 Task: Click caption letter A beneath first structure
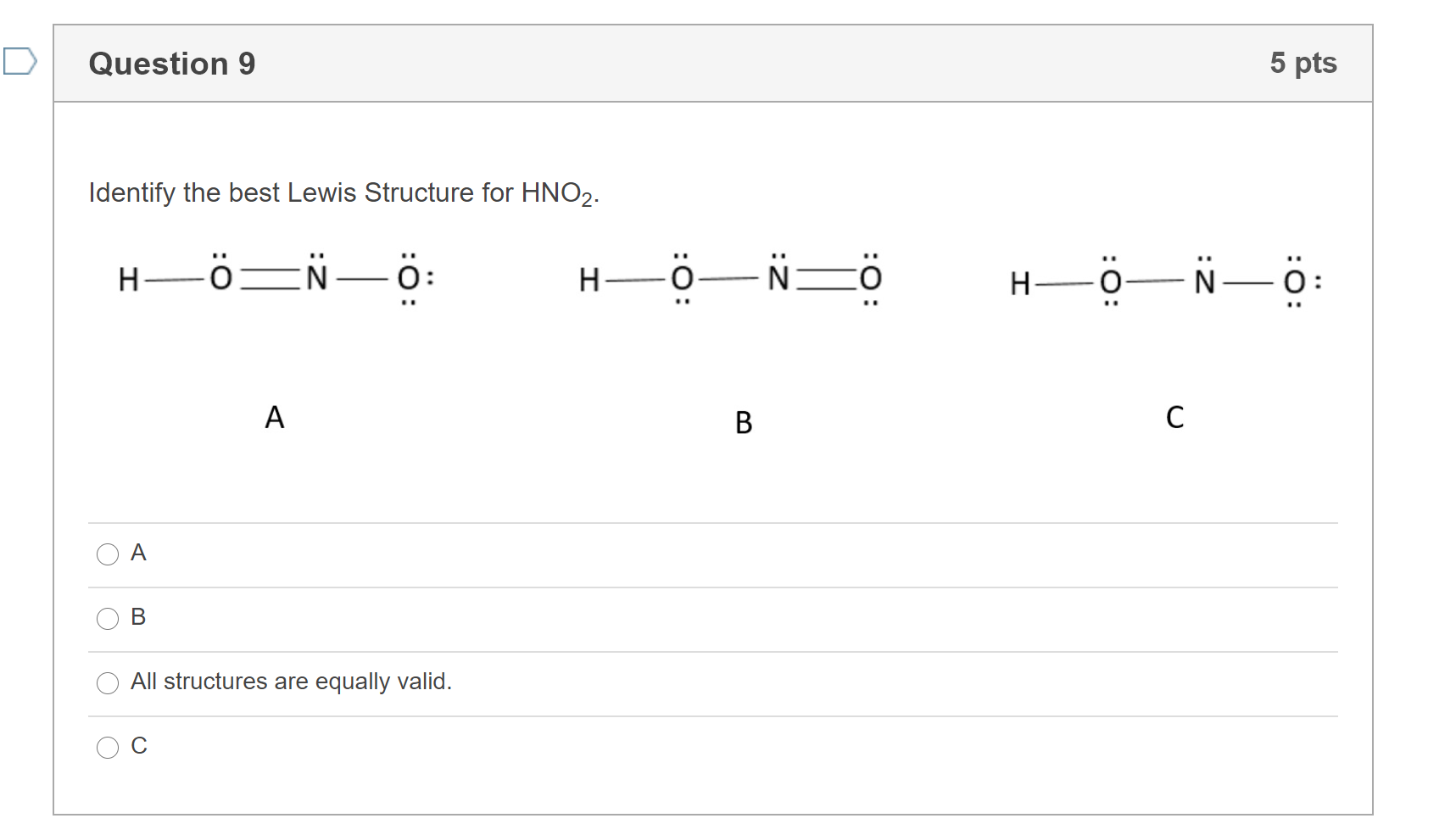[274, 417]
